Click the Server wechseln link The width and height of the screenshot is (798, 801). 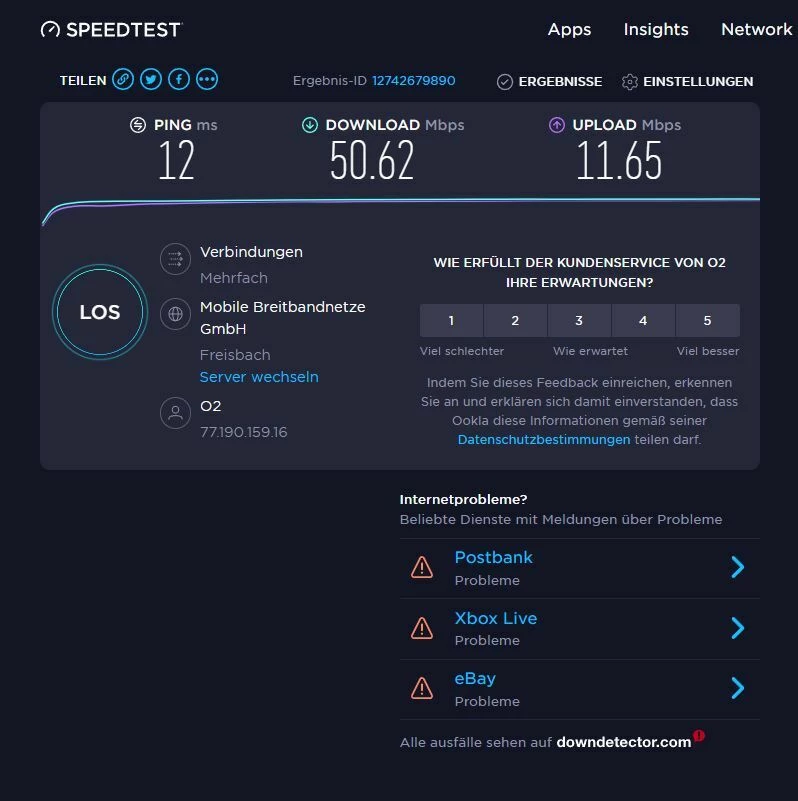point(259,377)
